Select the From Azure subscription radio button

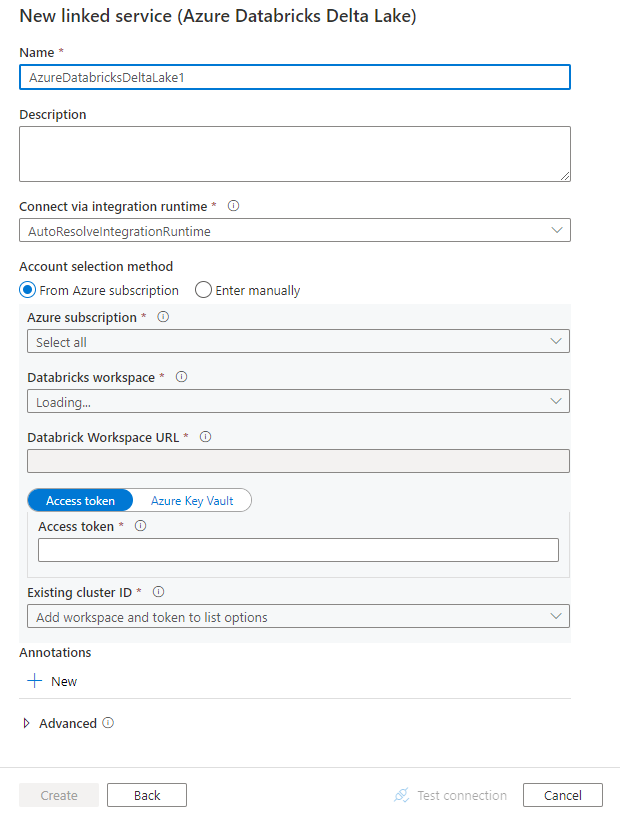coord(28,290)
